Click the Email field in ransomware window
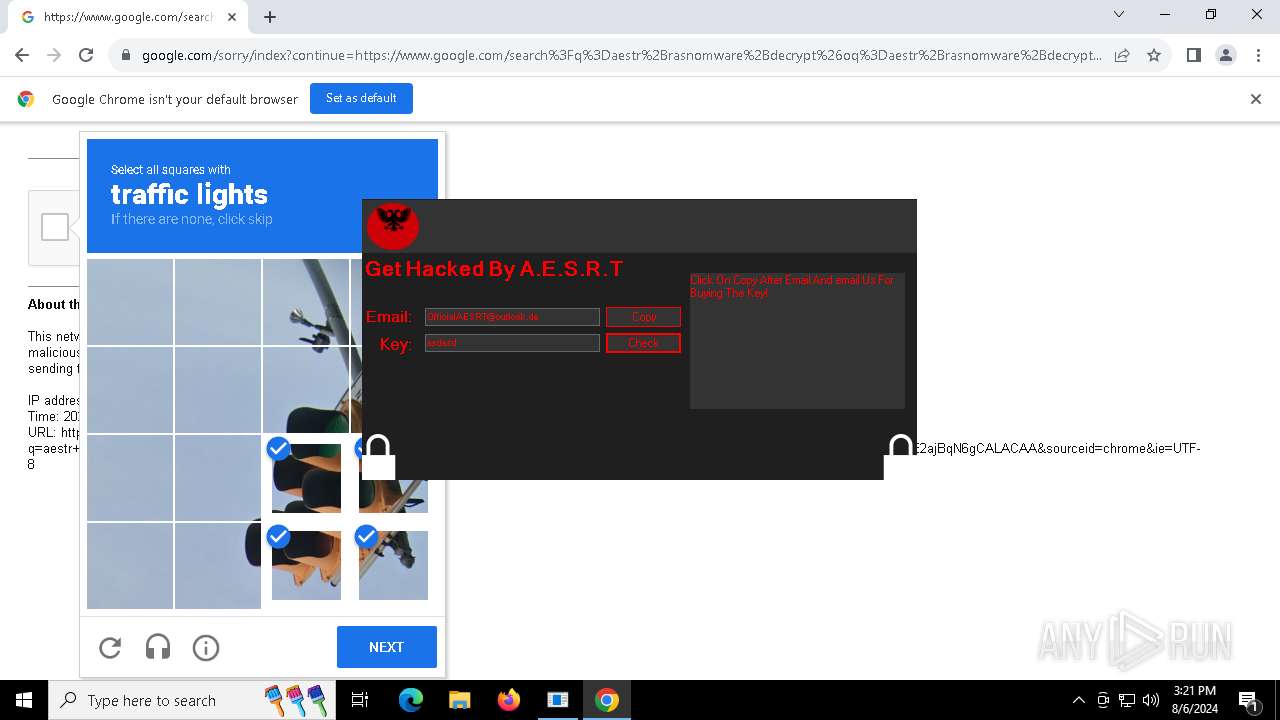The width and height of the screenshot is (1280, 720). pos(512,317)
